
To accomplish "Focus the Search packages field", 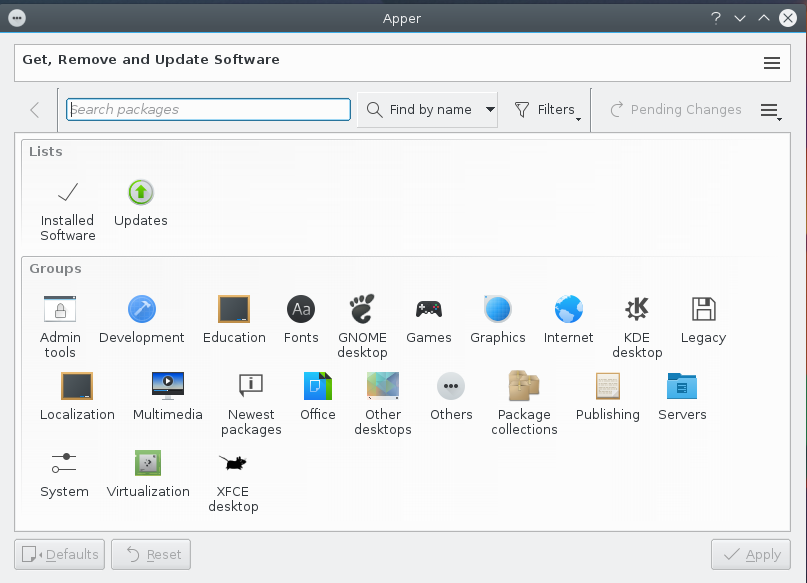I will [x=208, y=110].
